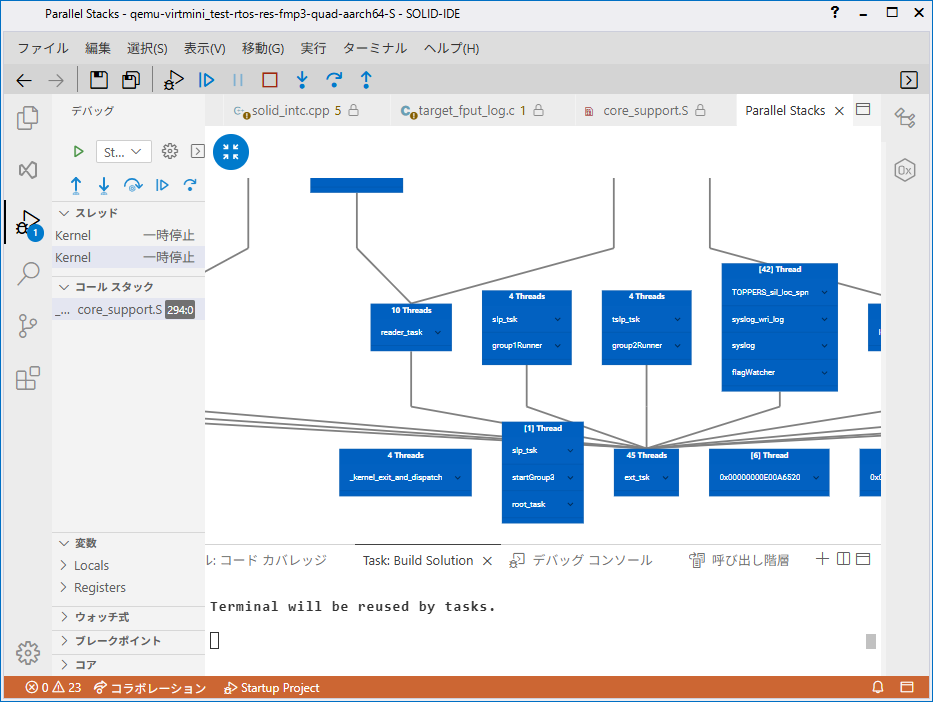The width and height of the screenshot is (933, 702).
Task: Expand reader_task chevron in 10 Threads box
Action: (x=438, y=332)
